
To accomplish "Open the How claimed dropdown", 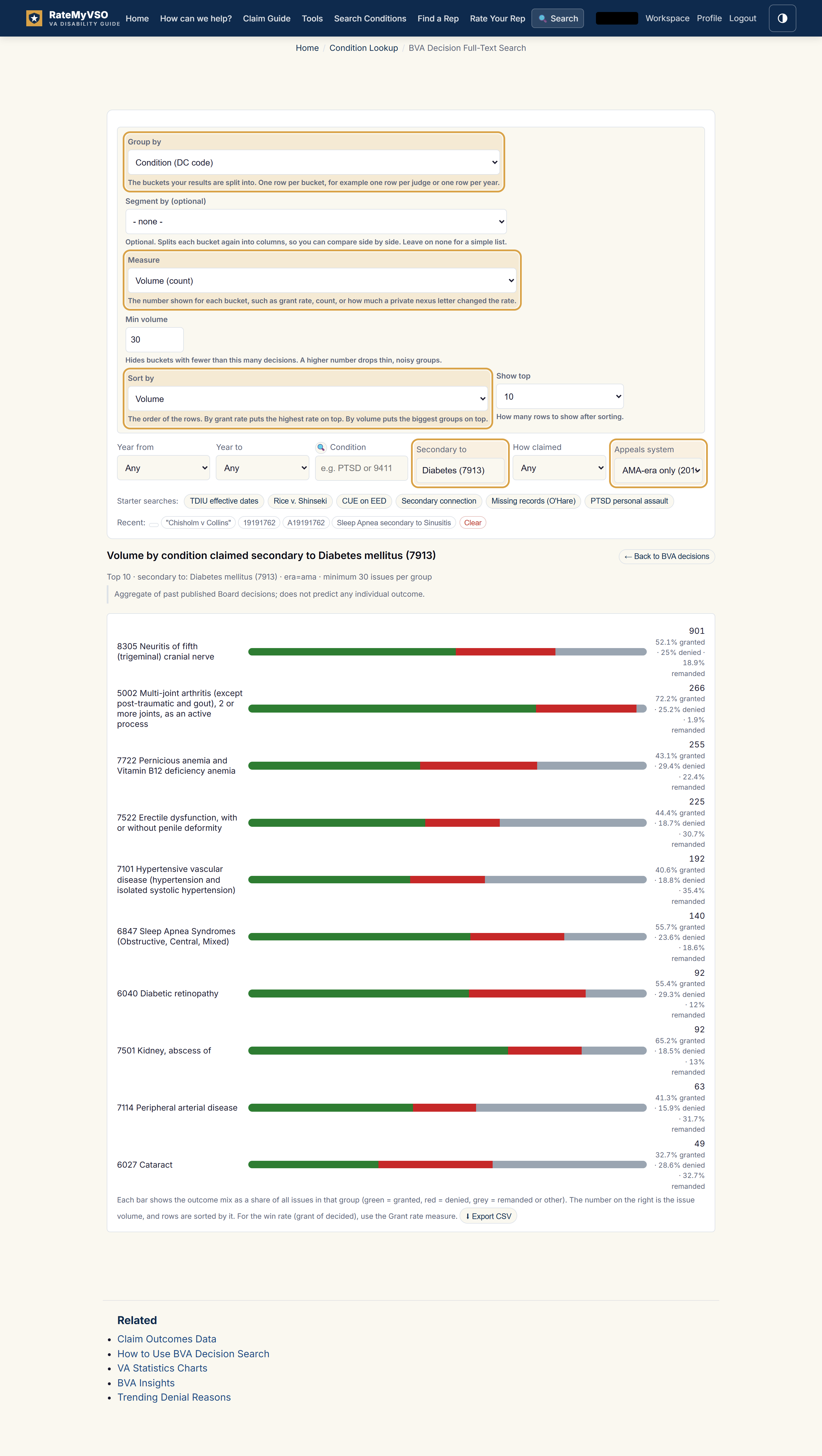I will 559,468.
